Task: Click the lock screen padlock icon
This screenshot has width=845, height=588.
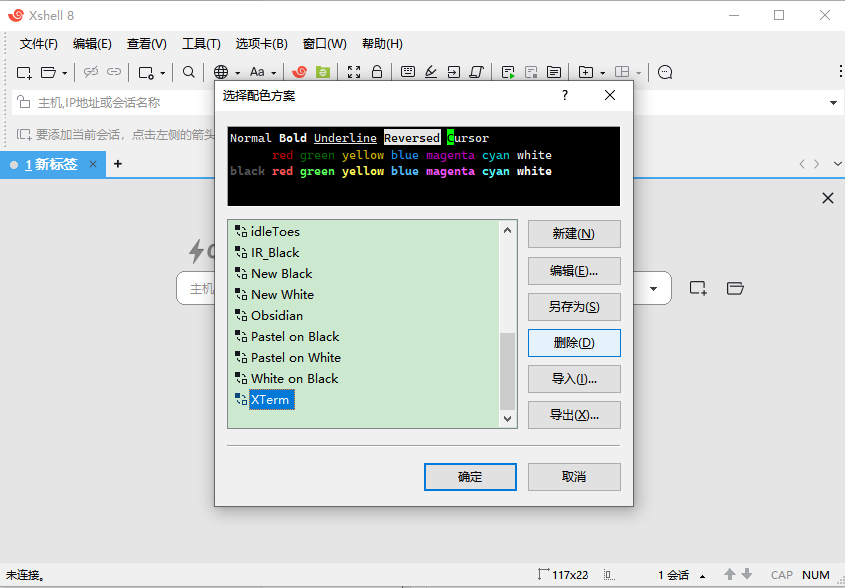Action: [x=377, y=72]
